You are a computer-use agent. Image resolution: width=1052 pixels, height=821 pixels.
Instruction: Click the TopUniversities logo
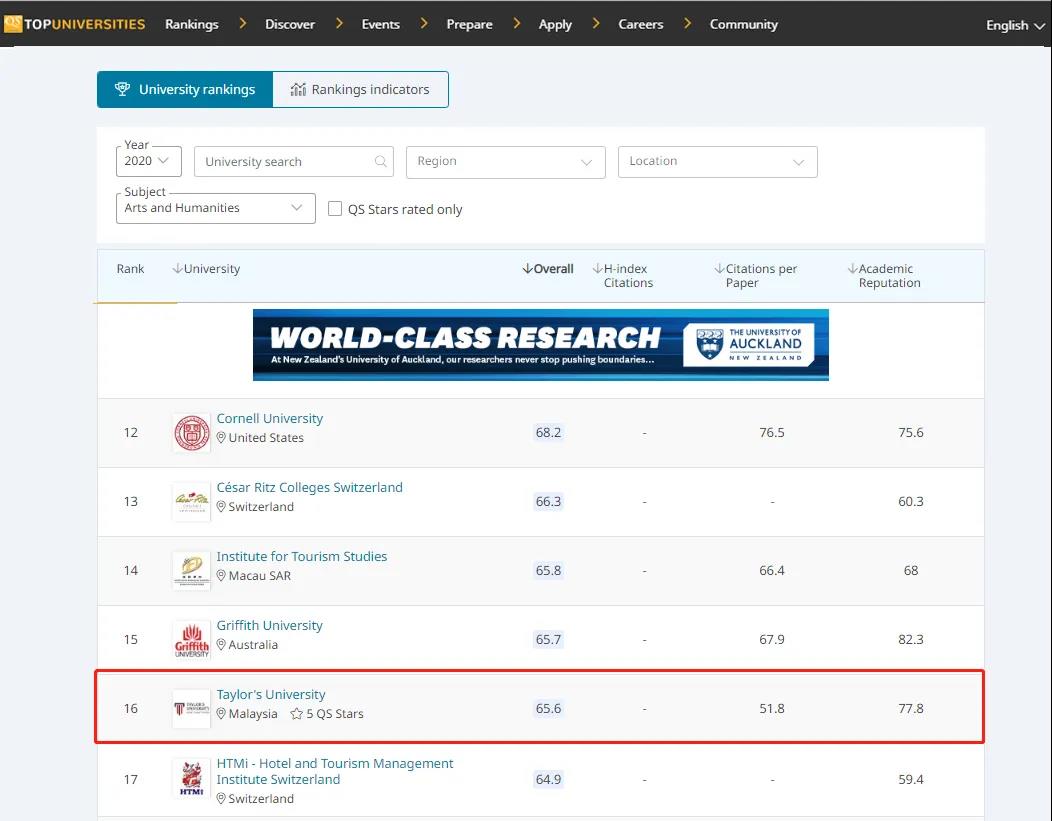click(x=74, y=24)
